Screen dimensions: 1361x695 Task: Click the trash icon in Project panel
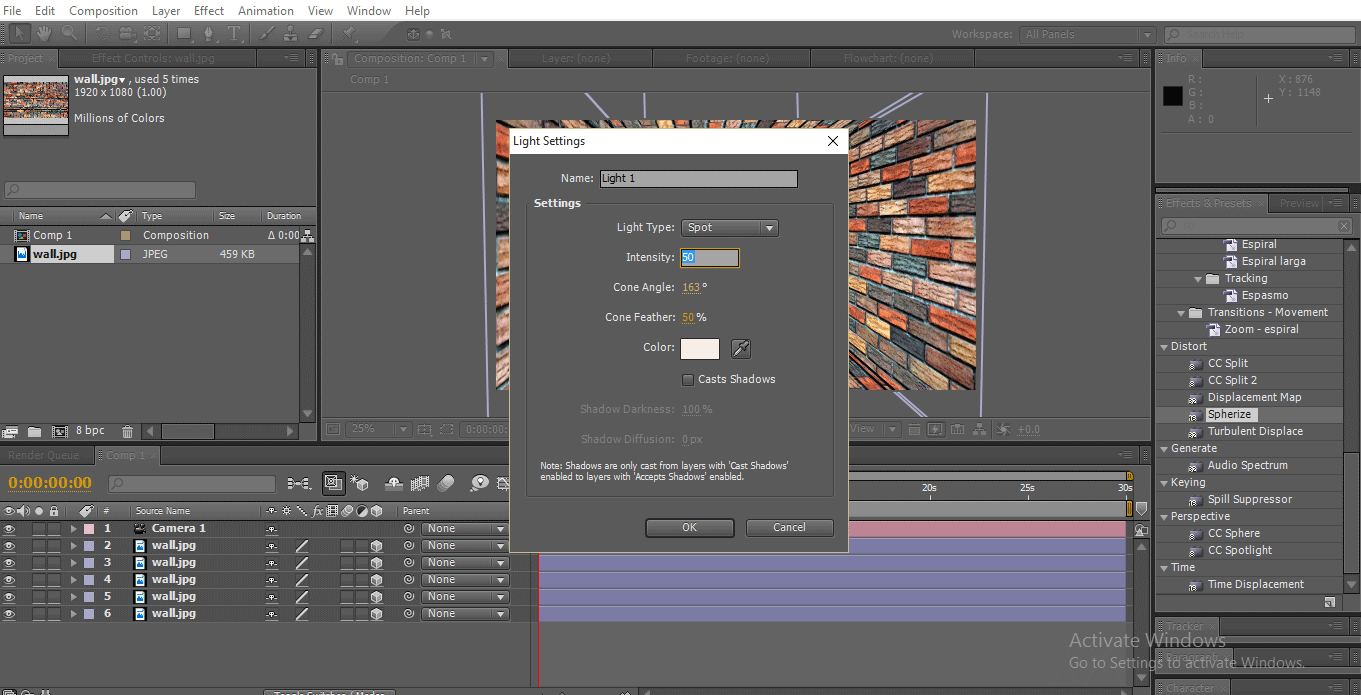(x=127, y=432)
